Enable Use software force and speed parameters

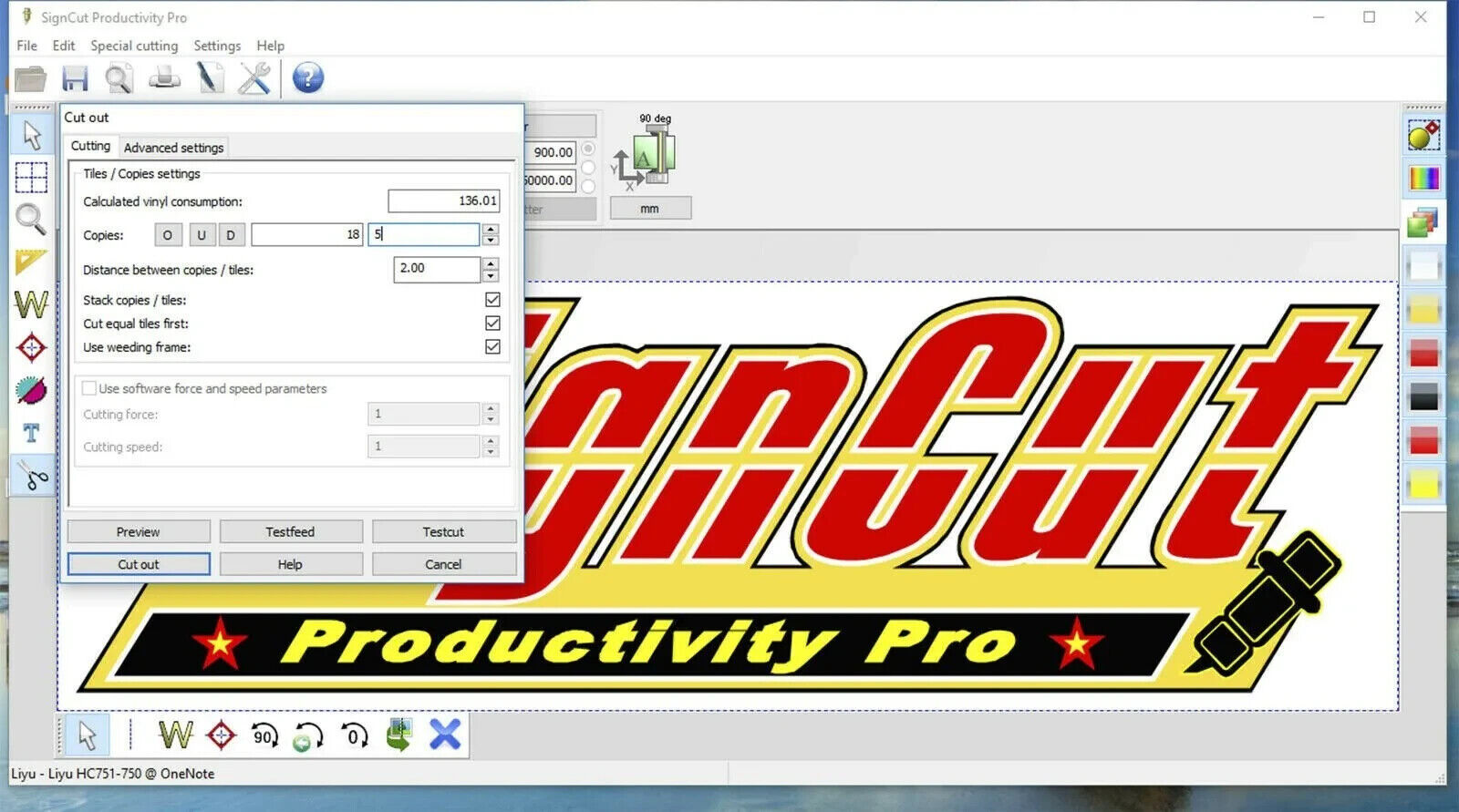point(89,388)
